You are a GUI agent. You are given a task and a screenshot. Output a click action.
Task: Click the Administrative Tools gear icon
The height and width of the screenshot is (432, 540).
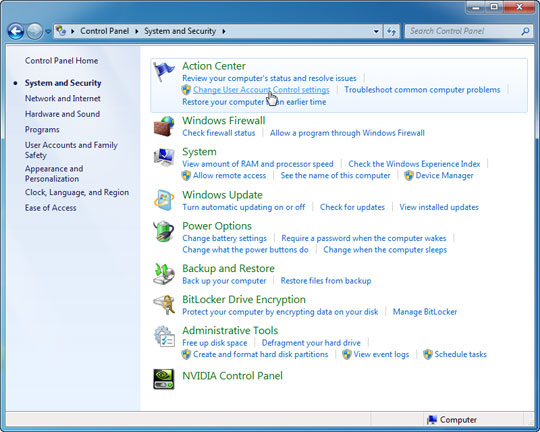[164, 337]
